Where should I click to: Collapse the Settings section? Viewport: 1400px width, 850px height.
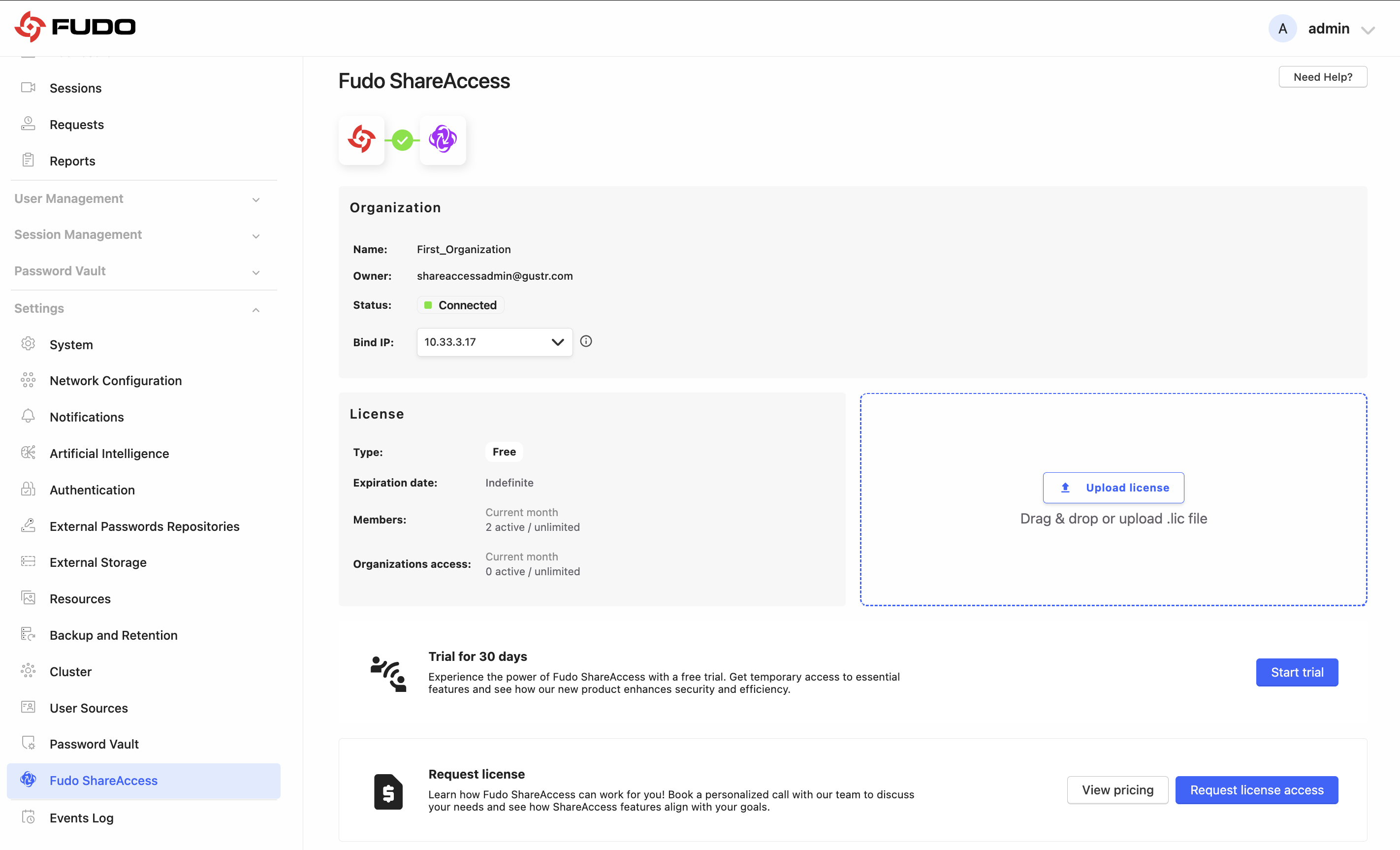(x=137, y=309)
